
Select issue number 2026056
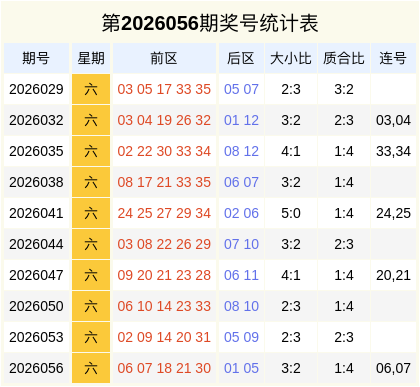pos(36,368)
